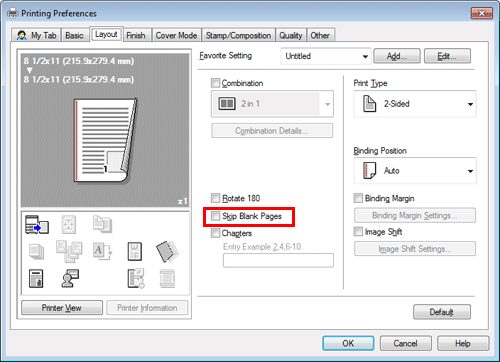The height and width of the screenshot is (362, 500).
Task: Click the document with lock icon
Action: click(36, 279)
